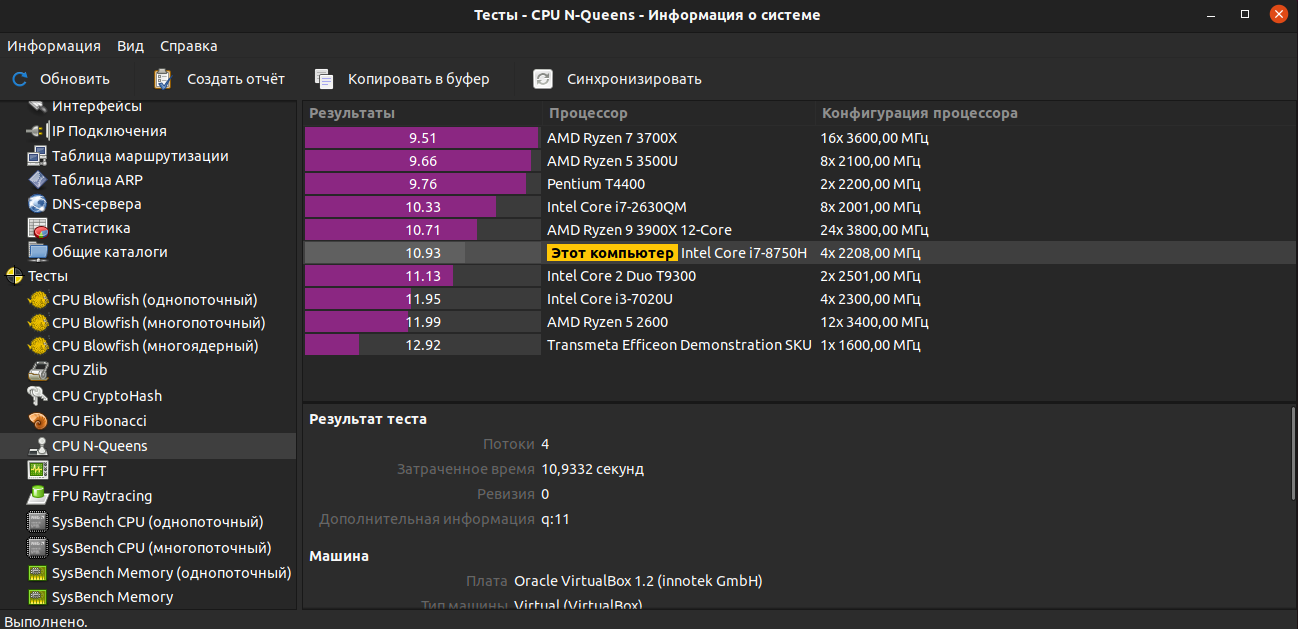Open the Справка menu
This screenshot has height=629, width=1298.
coord(188,46)
